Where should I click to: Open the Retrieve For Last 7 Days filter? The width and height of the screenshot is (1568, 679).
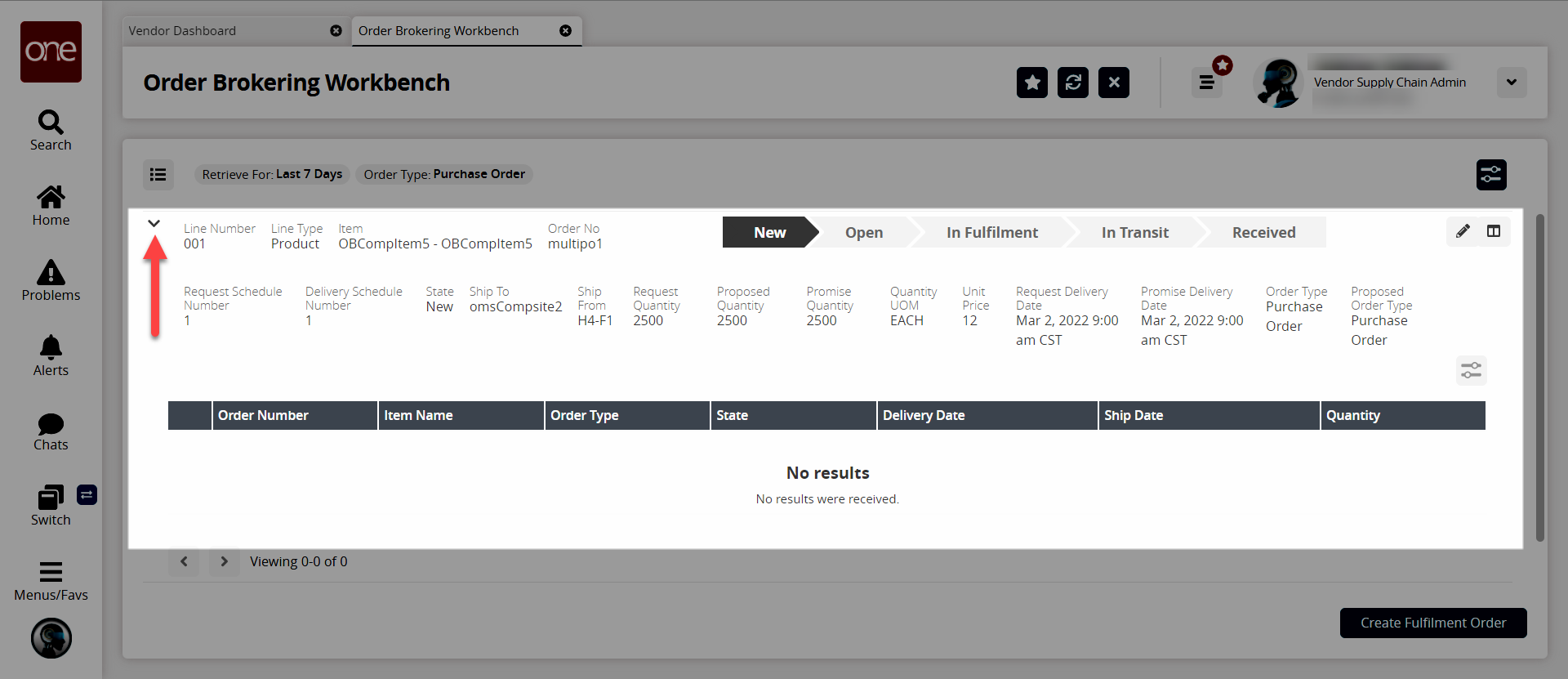pos(272,174)
